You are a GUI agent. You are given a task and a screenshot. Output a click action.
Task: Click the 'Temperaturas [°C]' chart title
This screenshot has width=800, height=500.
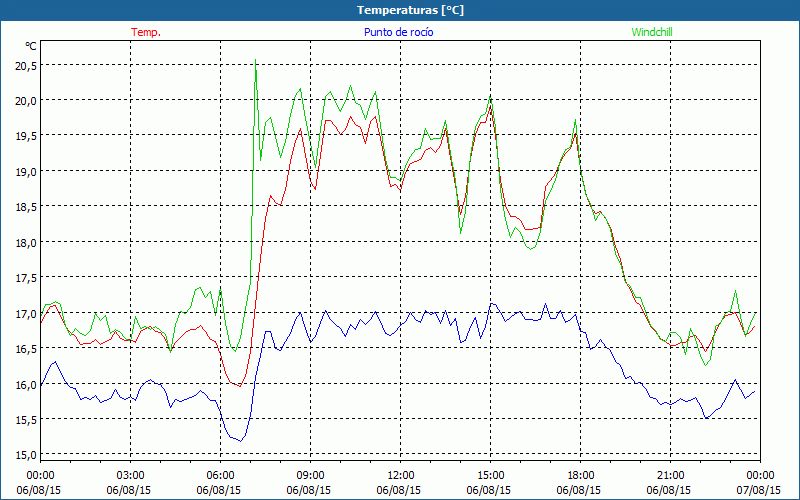(x=410, y=10)
